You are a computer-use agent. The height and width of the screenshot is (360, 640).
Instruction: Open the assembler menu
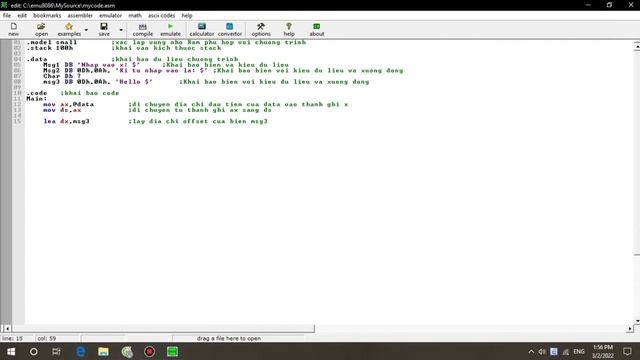pyautogui.click(x=80, y=16)
